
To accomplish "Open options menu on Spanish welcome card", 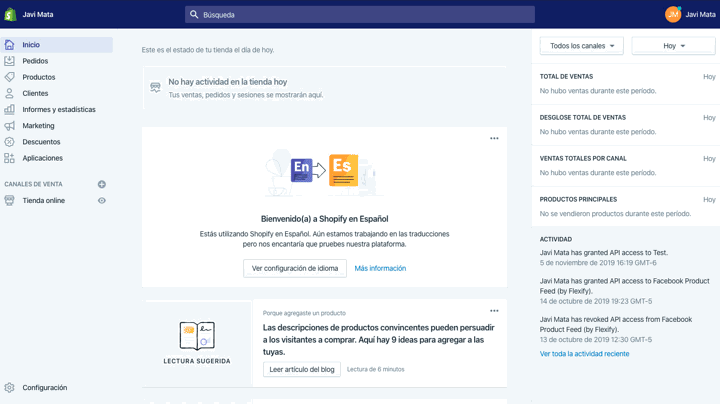I will [494, 139].
